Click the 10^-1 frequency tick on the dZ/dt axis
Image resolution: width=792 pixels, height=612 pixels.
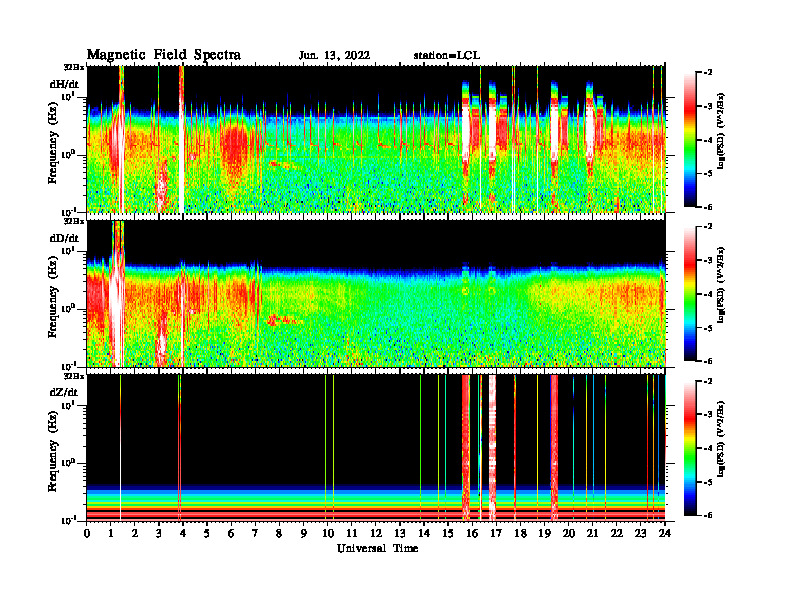click(x=67, y=520)
